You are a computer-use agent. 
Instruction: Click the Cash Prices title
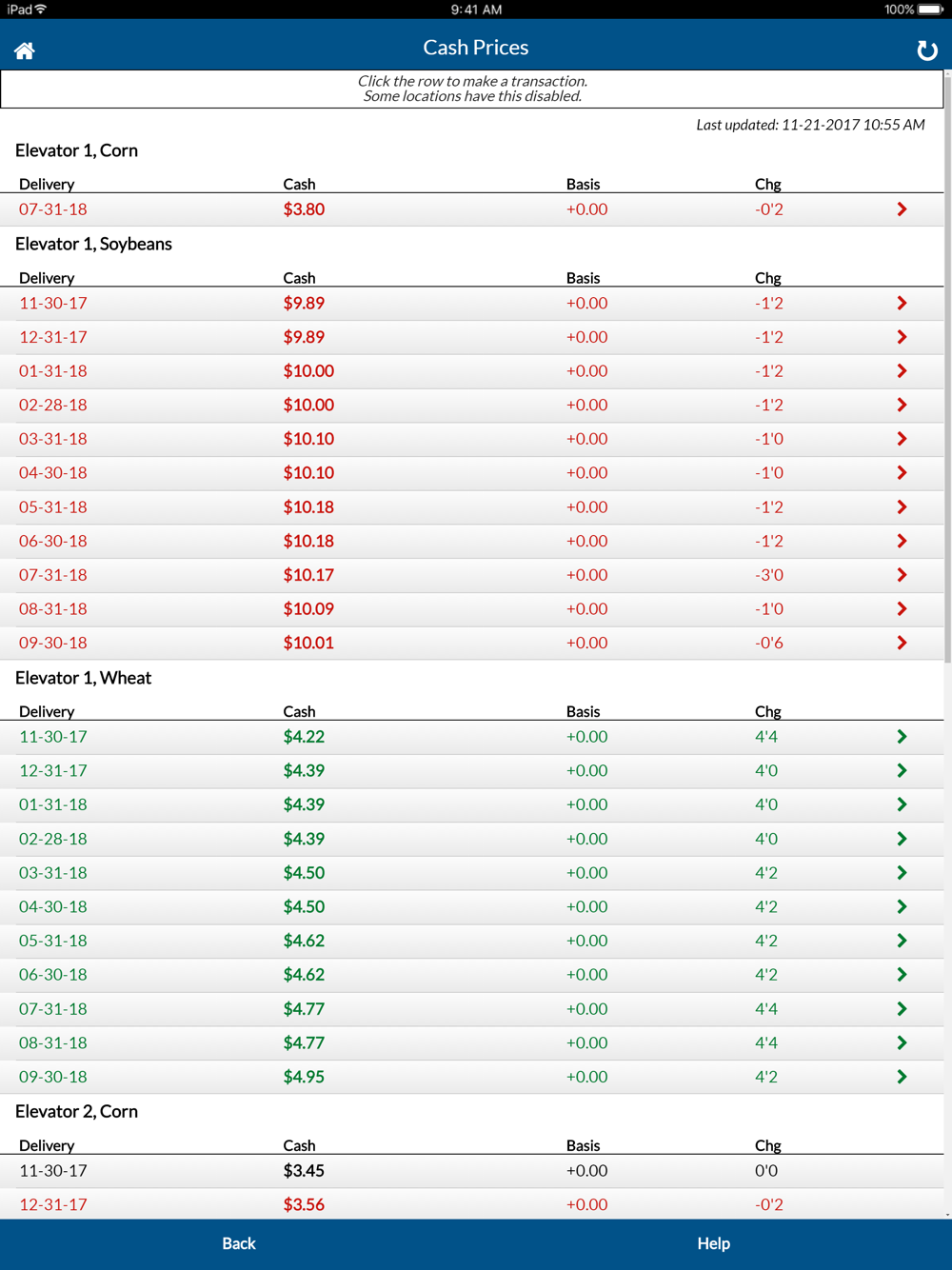pyautogui.click(x=476, y=48)
